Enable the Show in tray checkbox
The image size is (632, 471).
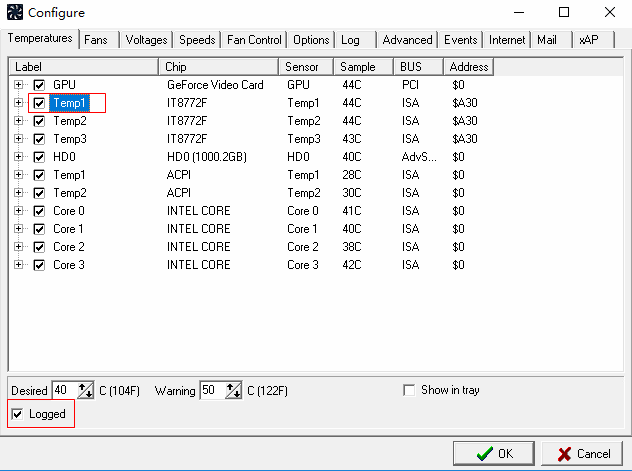pyautogui.click(x=409, y=390)
